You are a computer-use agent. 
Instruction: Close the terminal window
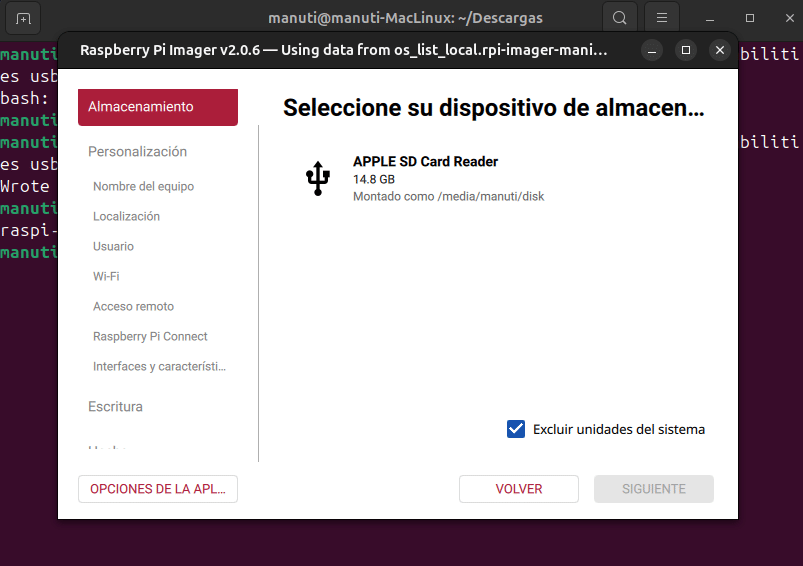click(790, 18)
